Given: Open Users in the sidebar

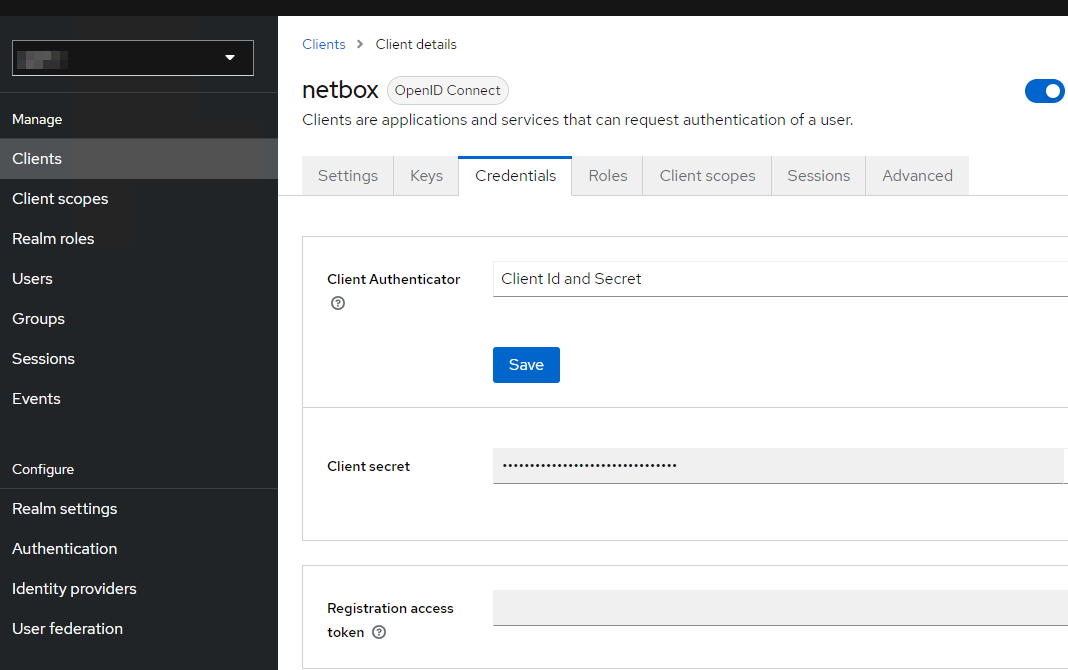Looking at the screenshot, I should (32, 279).
